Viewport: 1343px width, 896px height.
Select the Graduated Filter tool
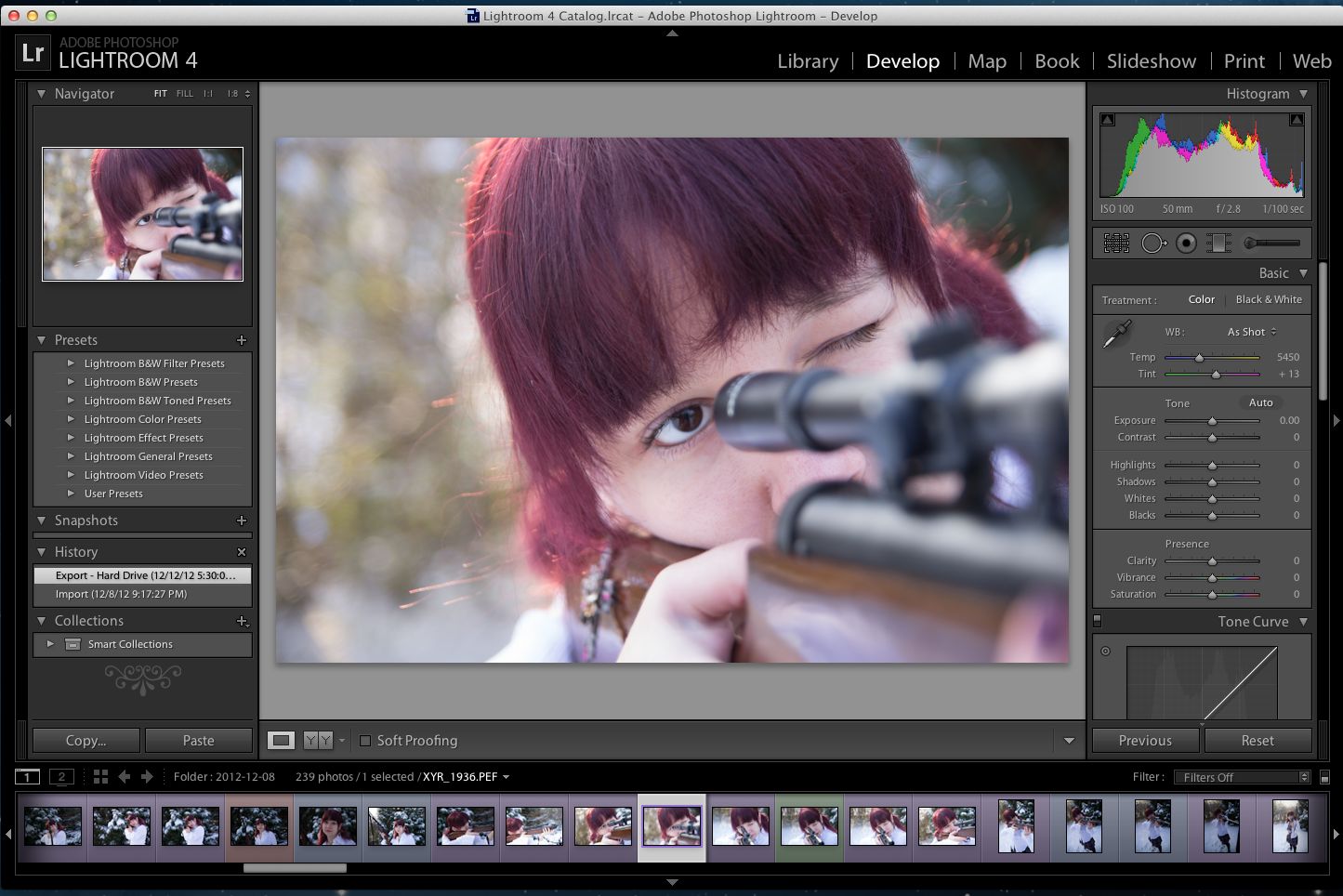(1218, 244)
